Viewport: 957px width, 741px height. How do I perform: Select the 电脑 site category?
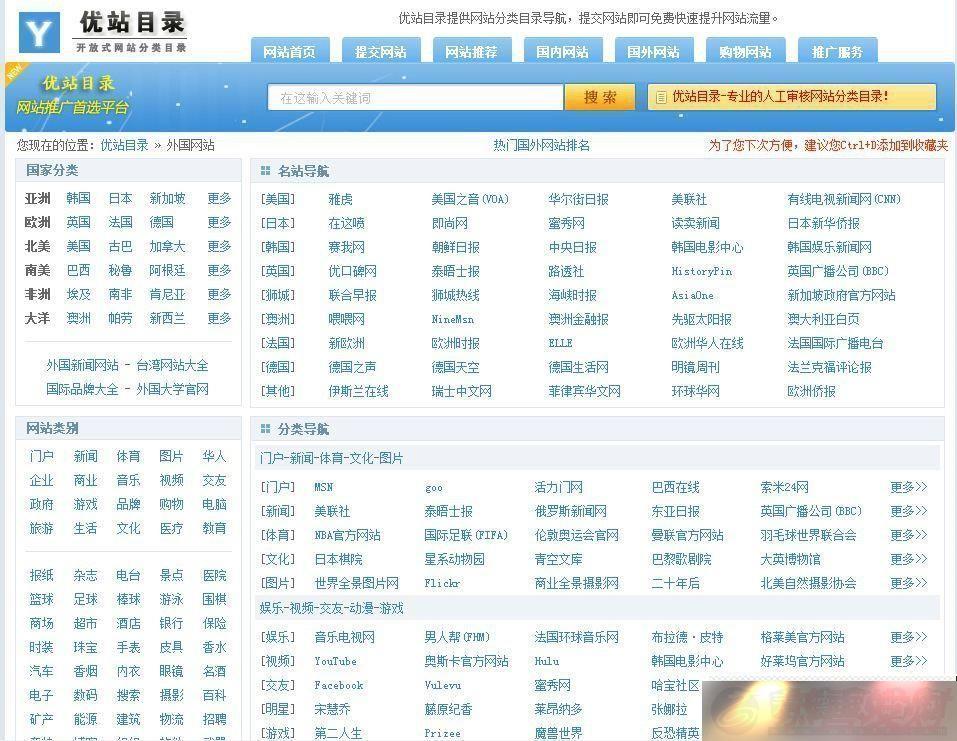[214, 504]
